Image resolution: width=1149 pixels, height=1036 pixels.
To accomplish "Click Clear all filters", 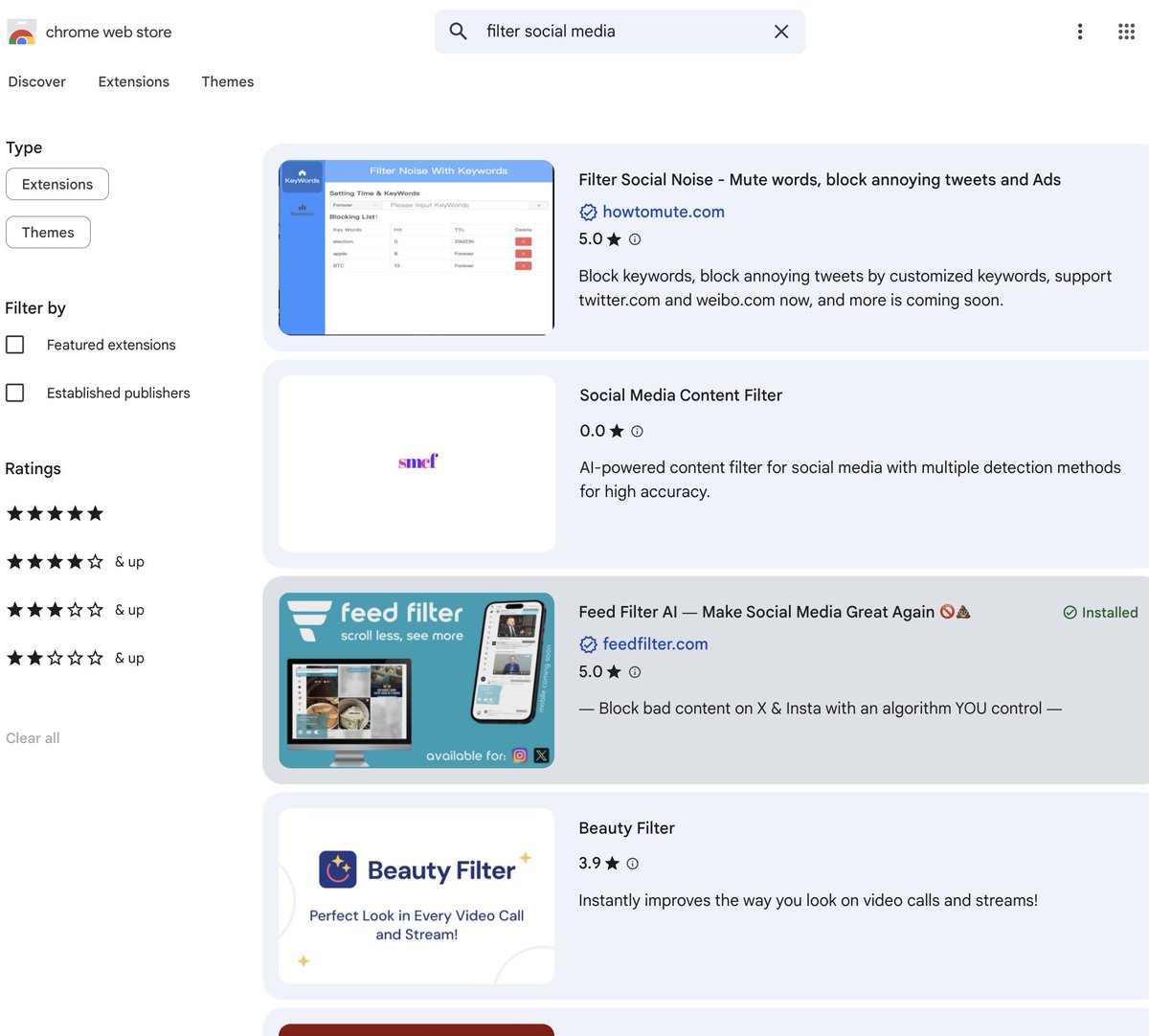I will pyautogui.click(x=33, y=738).
